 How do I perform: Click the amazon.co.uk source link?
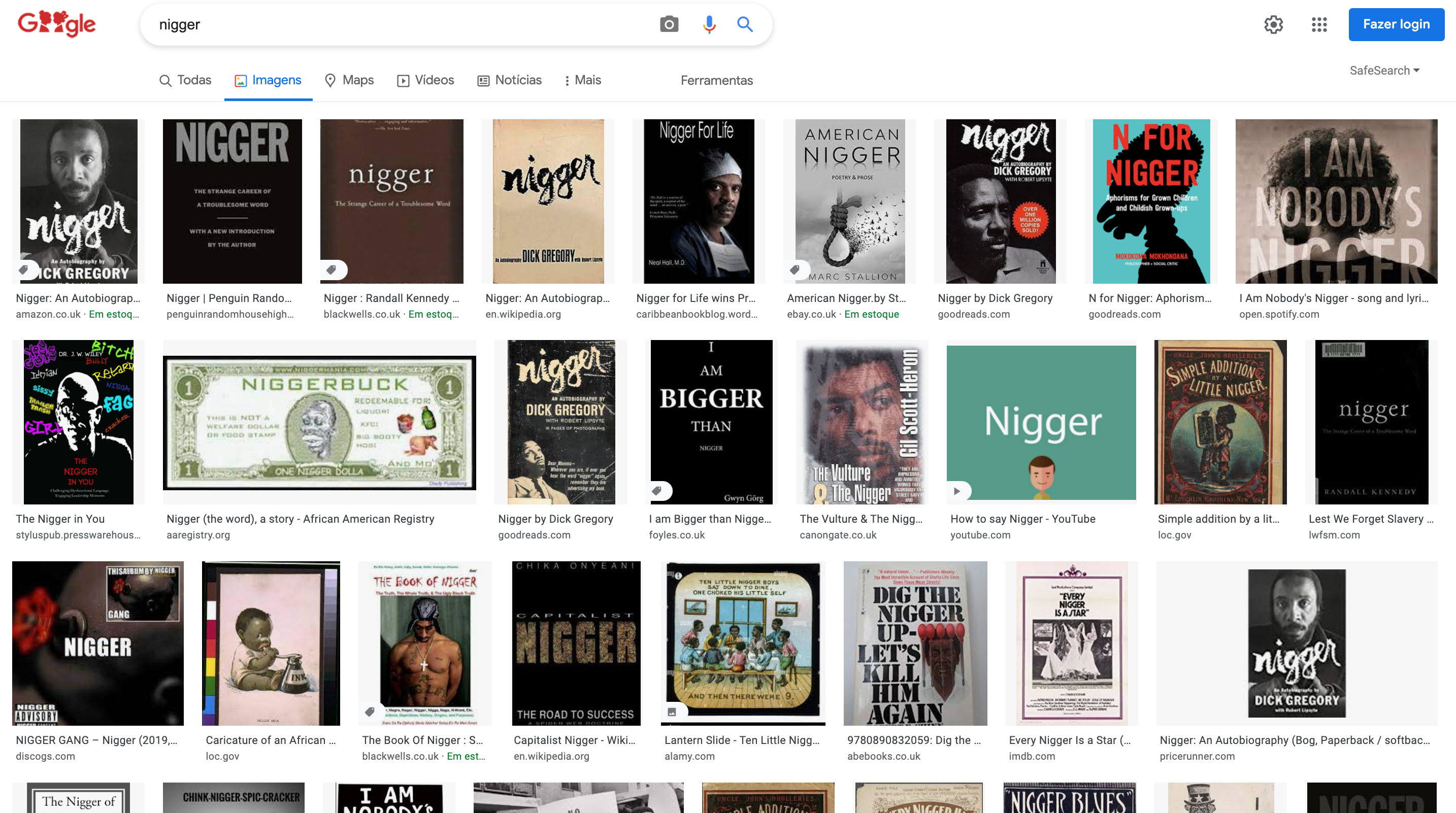48,314
